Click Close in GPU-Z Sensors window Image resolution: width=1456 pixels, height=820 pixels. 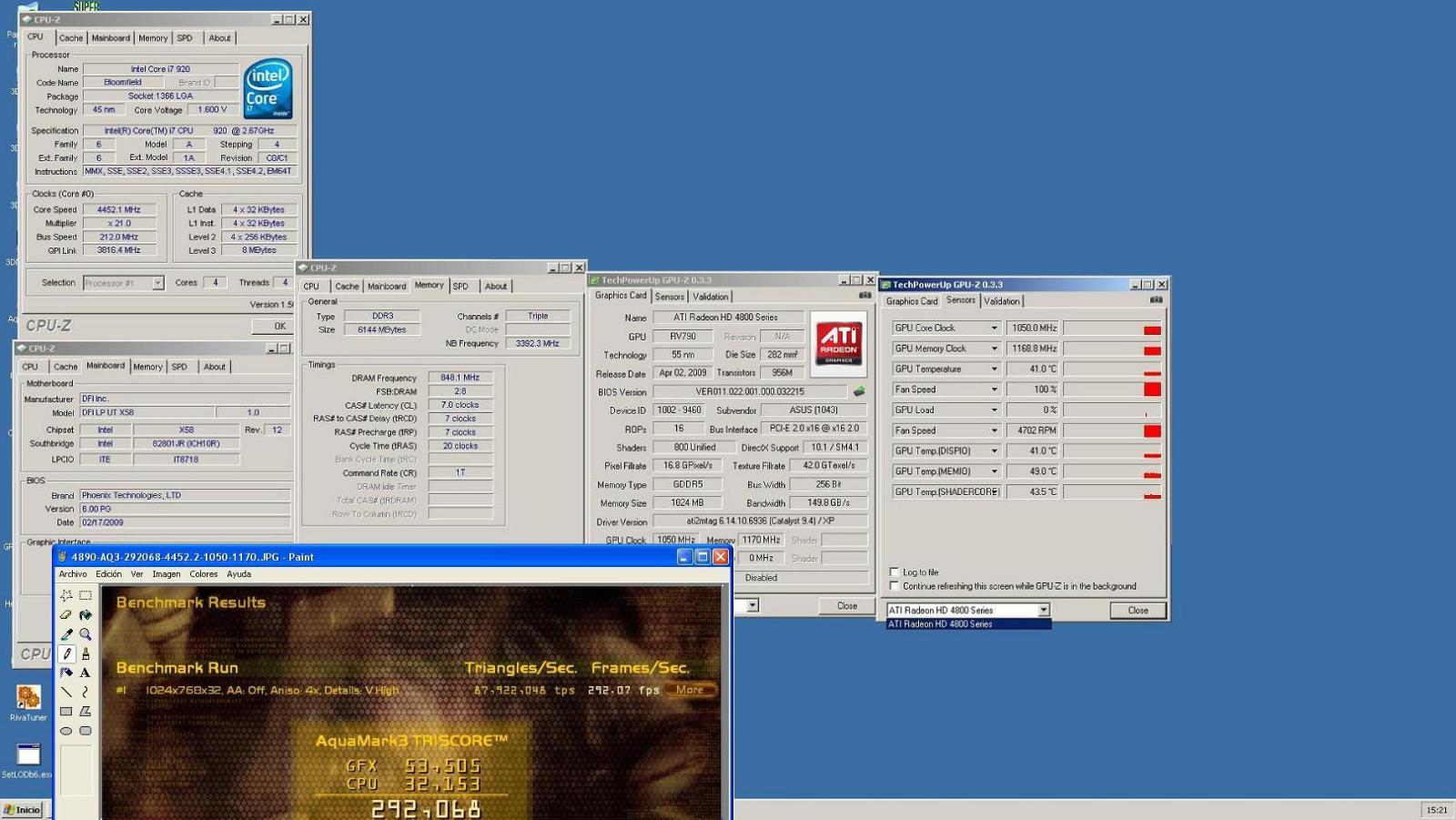tap(1137, 611)
